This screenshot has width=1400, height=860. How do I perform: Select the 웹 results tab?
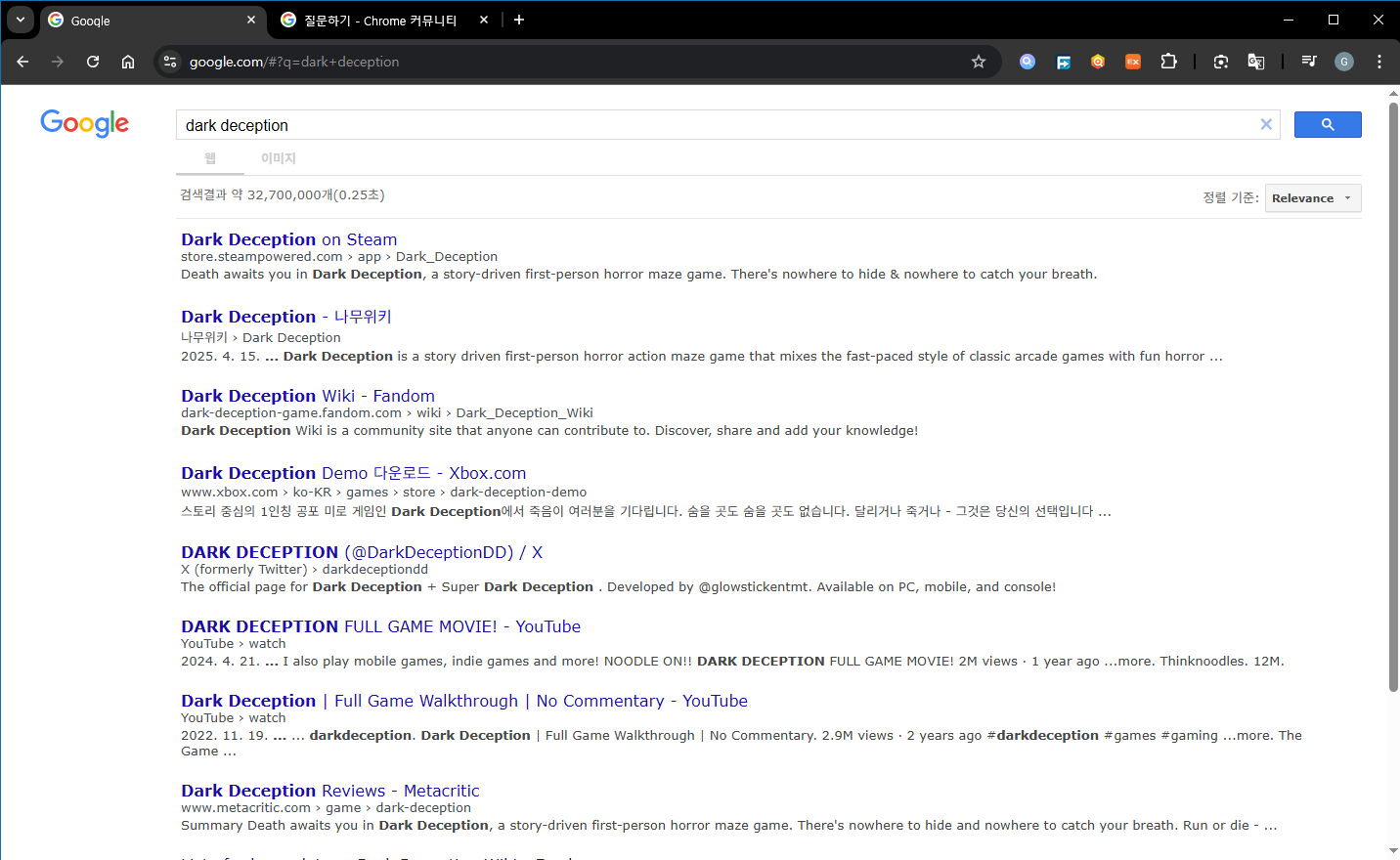click(x=210, y=158)
